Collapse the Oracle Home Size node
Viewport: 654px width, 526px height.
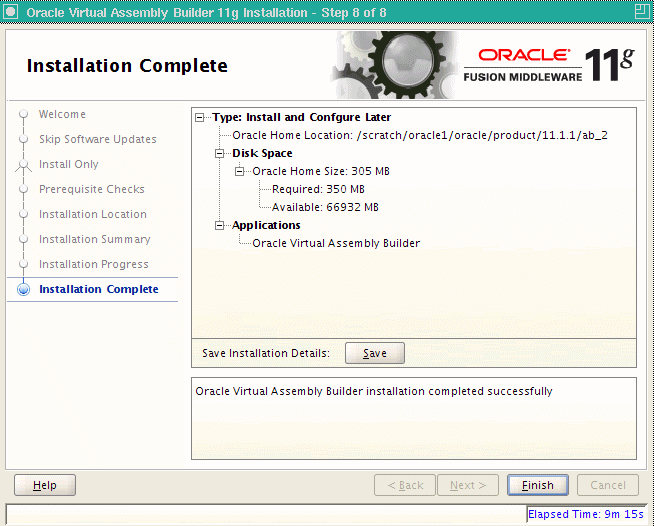point(239,171)
